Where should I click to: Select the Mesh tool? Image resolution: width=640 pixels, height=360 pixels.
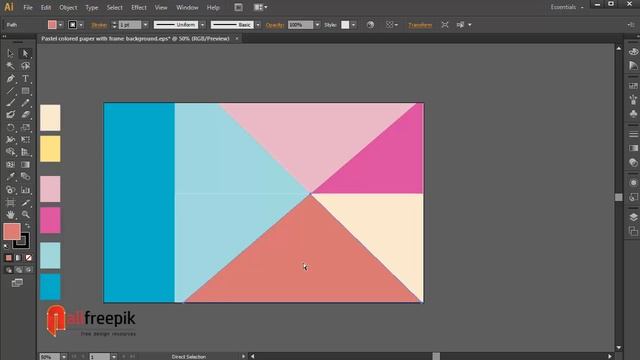[x=11, y=164]
